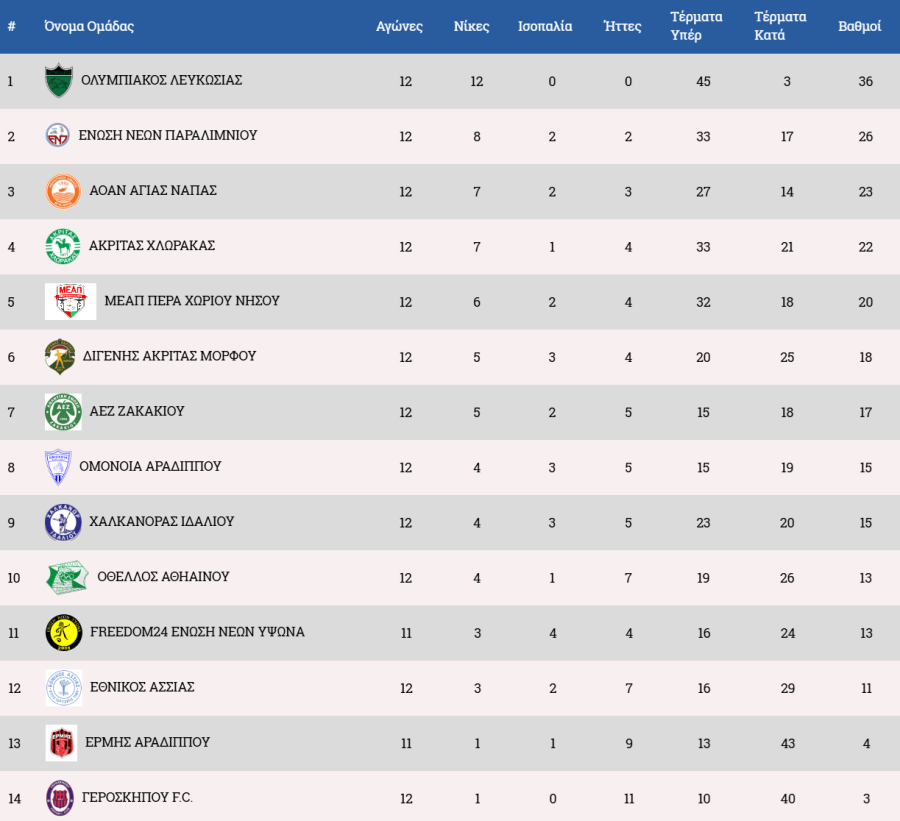
Task: Click the Όνομα Ομάδας column header
Action: coord(89,26)
